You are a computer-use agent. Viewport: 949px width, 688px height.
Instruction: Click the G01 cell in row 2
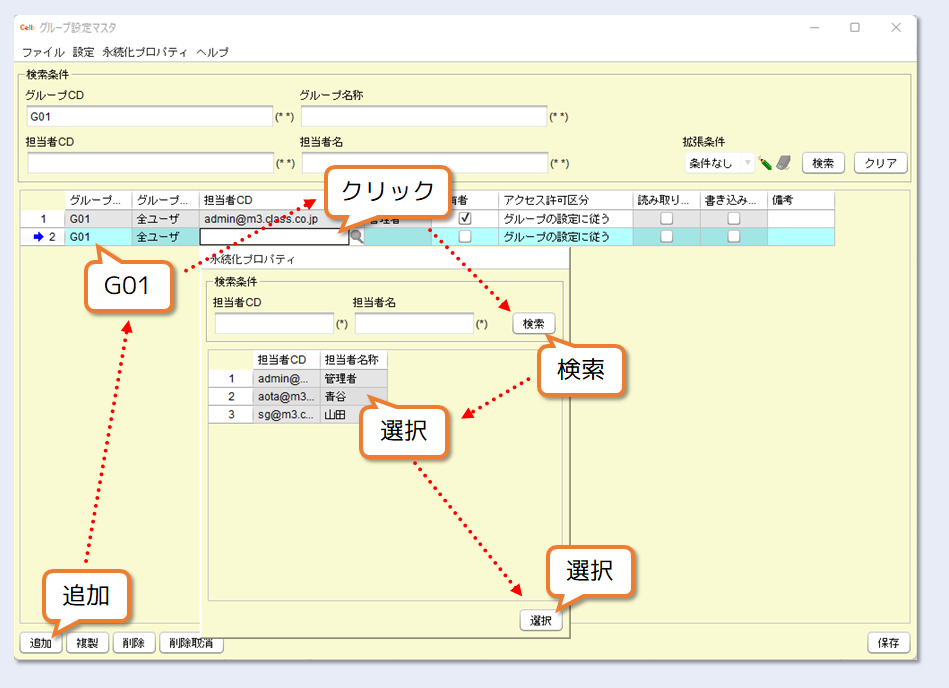98,237
